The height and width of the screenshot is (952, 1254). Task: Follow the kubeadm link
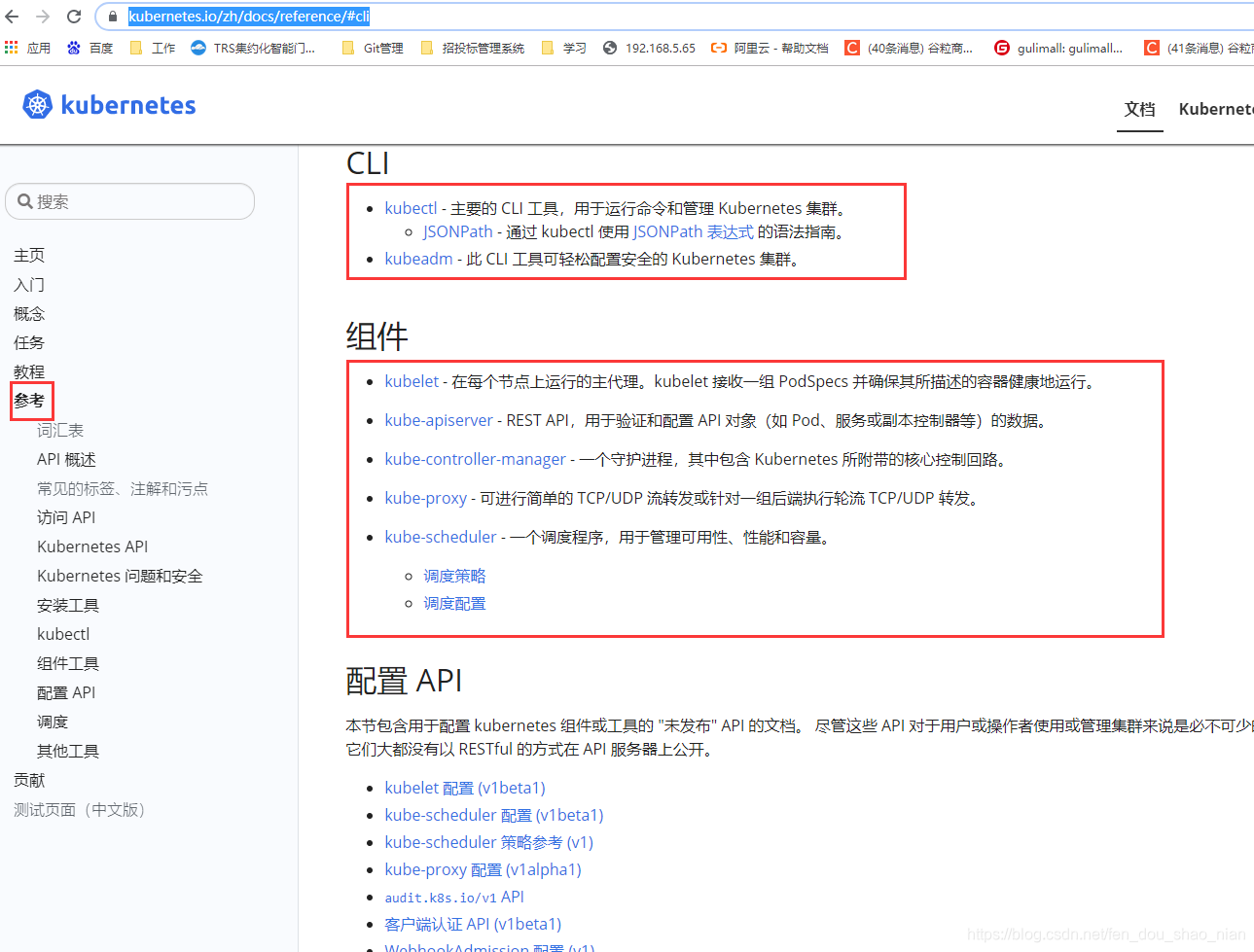(x=418, y=259)
